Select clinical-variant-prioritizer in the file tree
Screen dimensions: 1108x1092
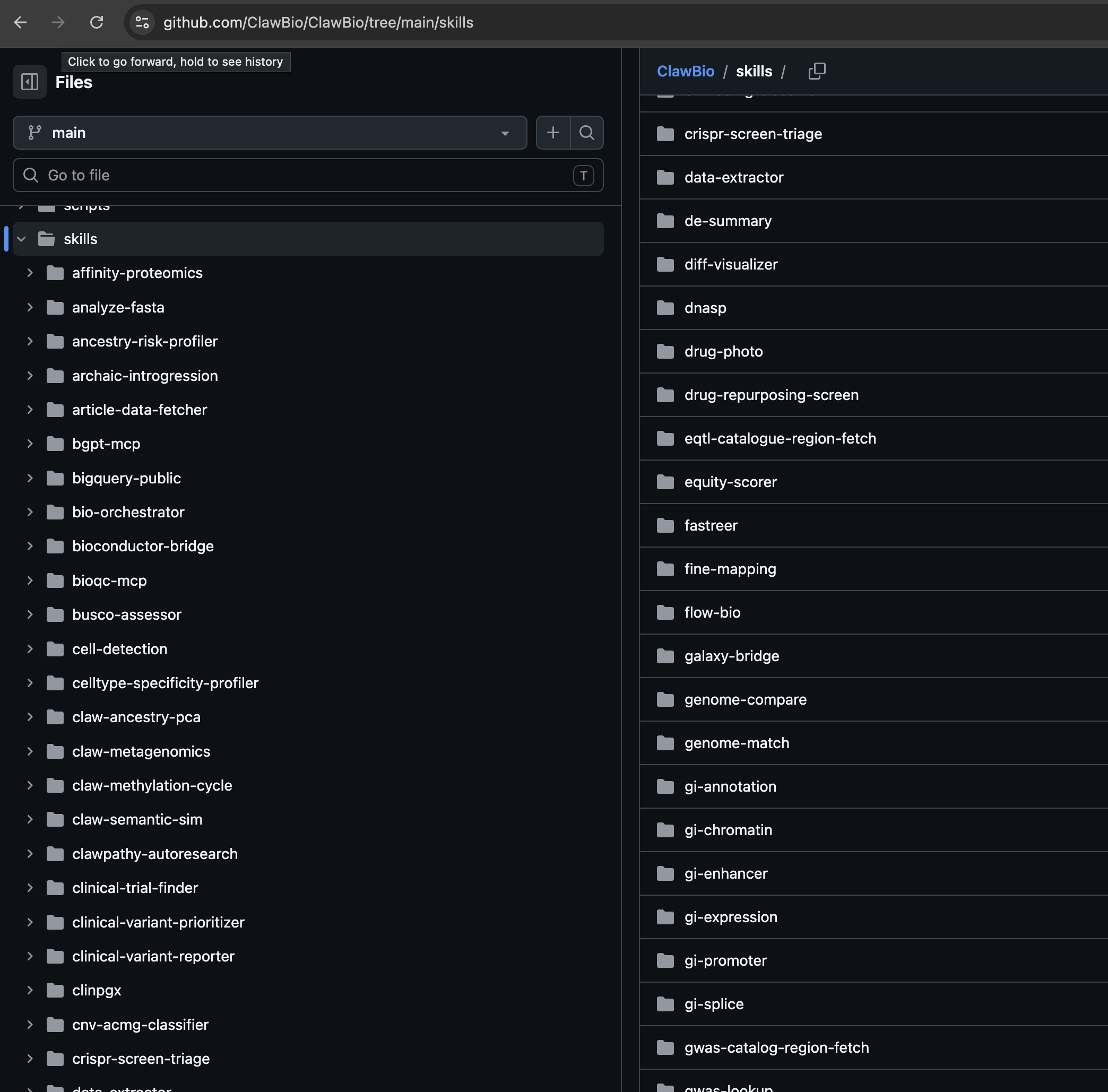click(158, 922)
